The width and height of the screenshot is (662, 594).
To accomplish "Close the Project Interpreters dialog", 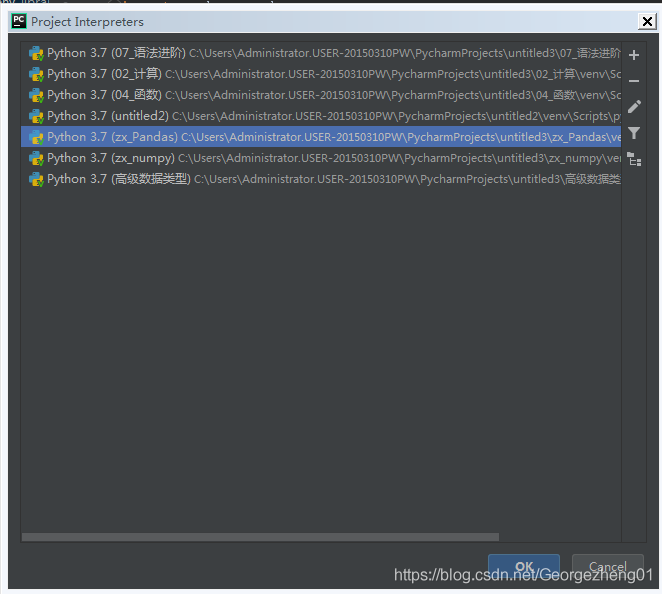I will [x=647, y=21].
